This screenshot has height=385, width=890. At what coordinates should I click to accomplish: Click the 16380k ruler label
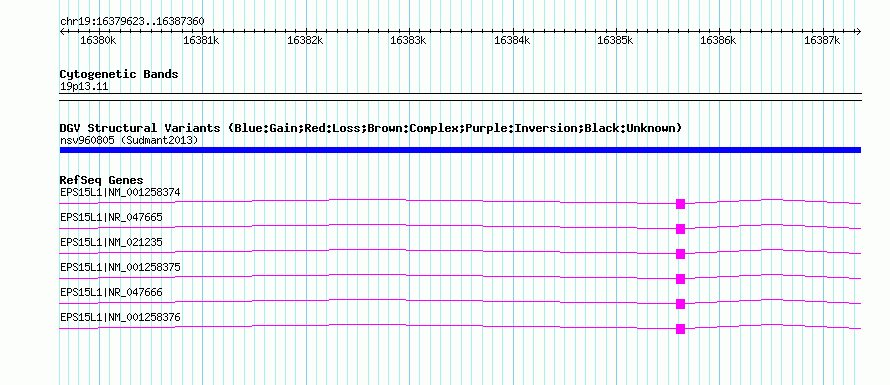(98, 40)
